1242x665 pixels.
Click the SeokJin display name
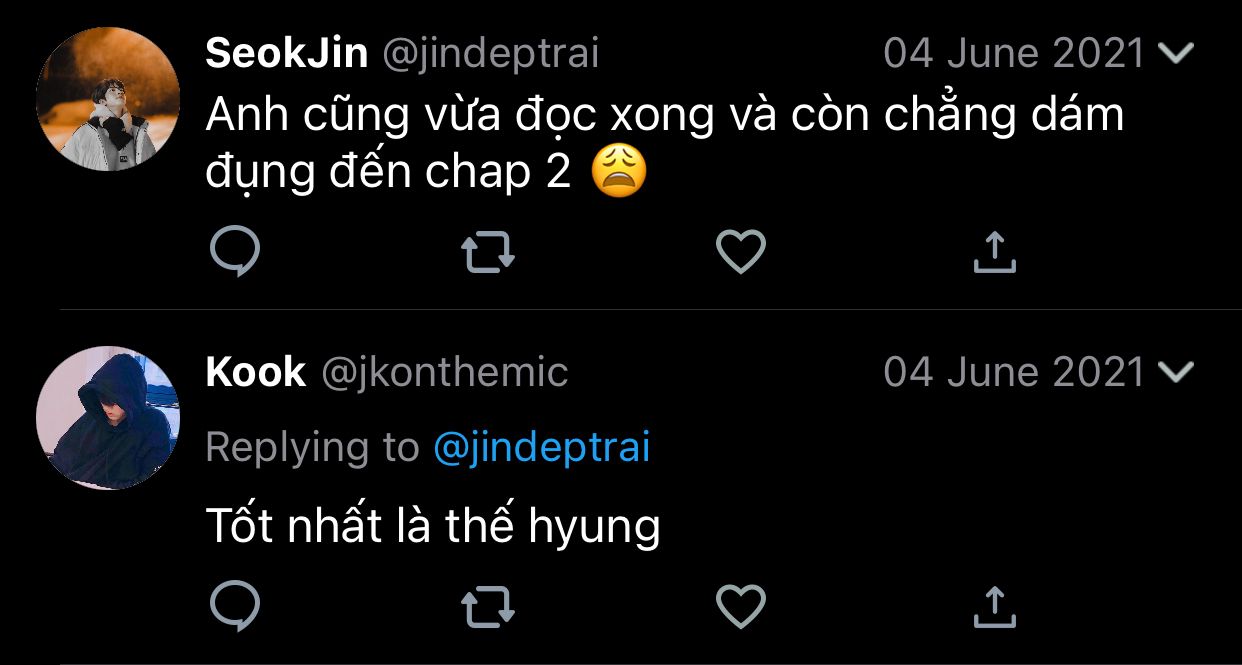[x=286, y=53]
